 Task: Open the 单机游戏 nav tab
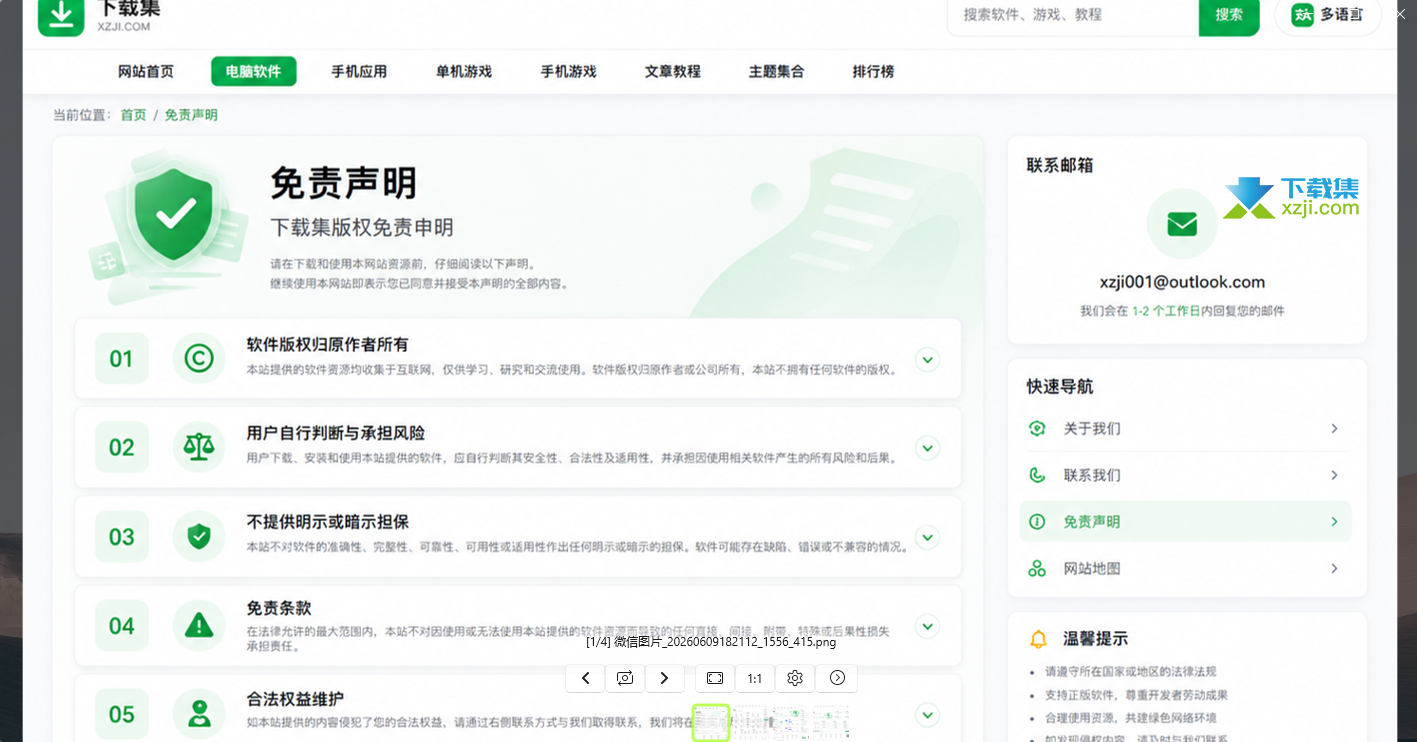click(464, 72)
